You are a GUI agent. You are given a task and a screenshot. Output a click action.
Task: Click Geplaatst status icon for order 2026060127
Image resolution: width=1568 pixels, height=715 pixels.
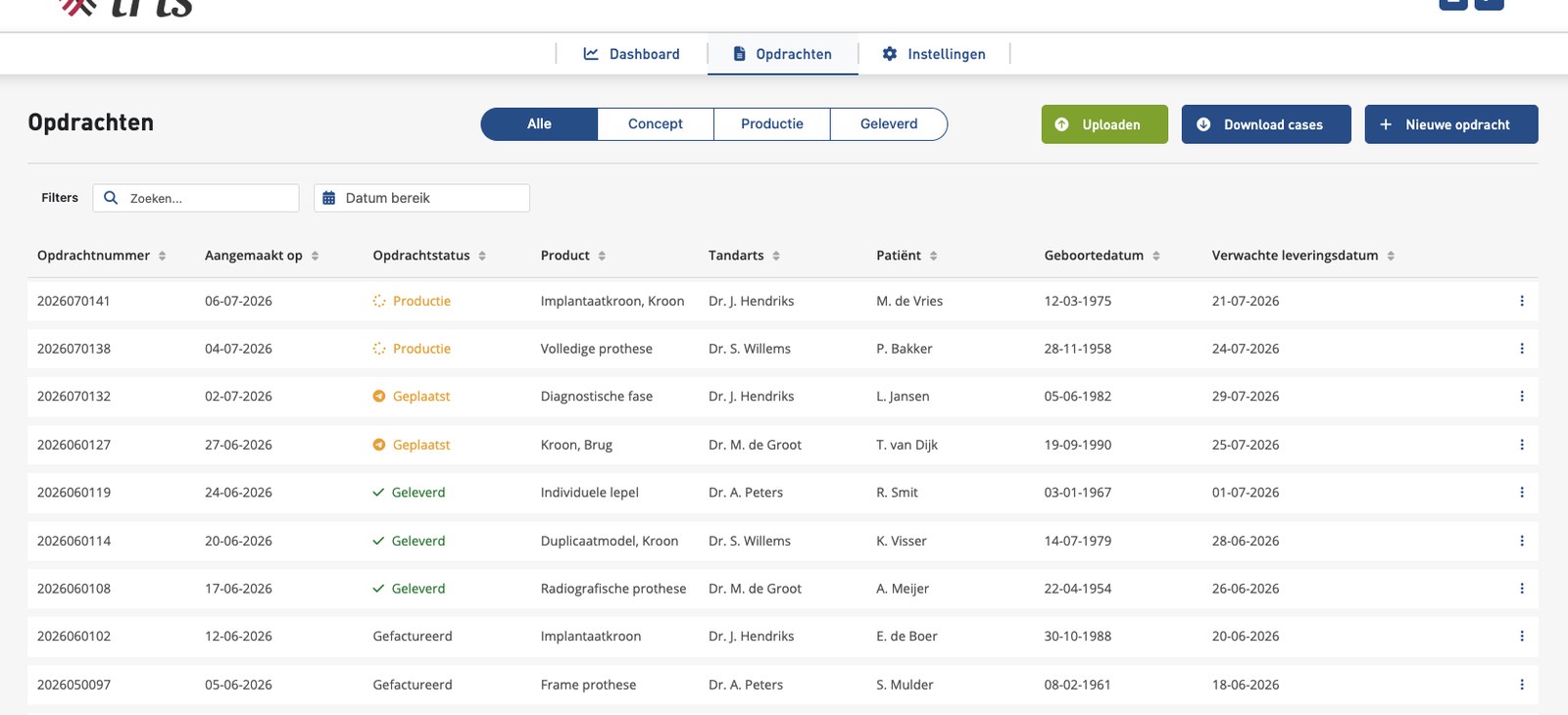(379, 445)
